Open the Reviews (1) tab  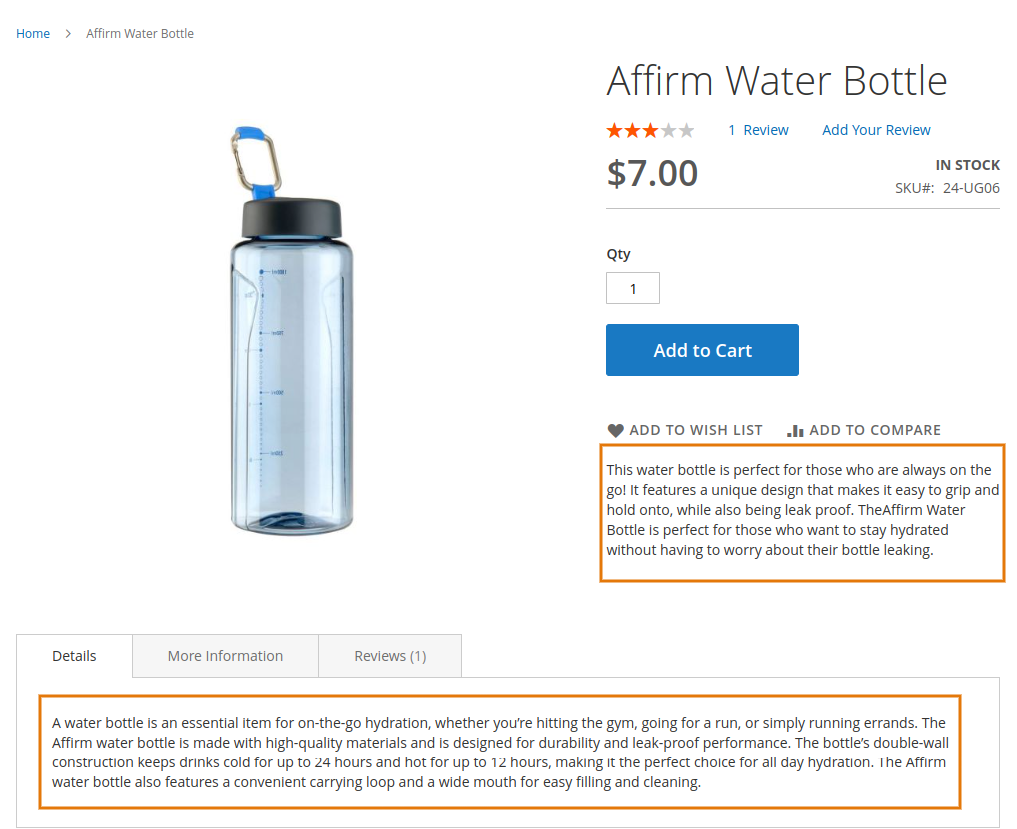pyautogui.click(x=389, y=655)
